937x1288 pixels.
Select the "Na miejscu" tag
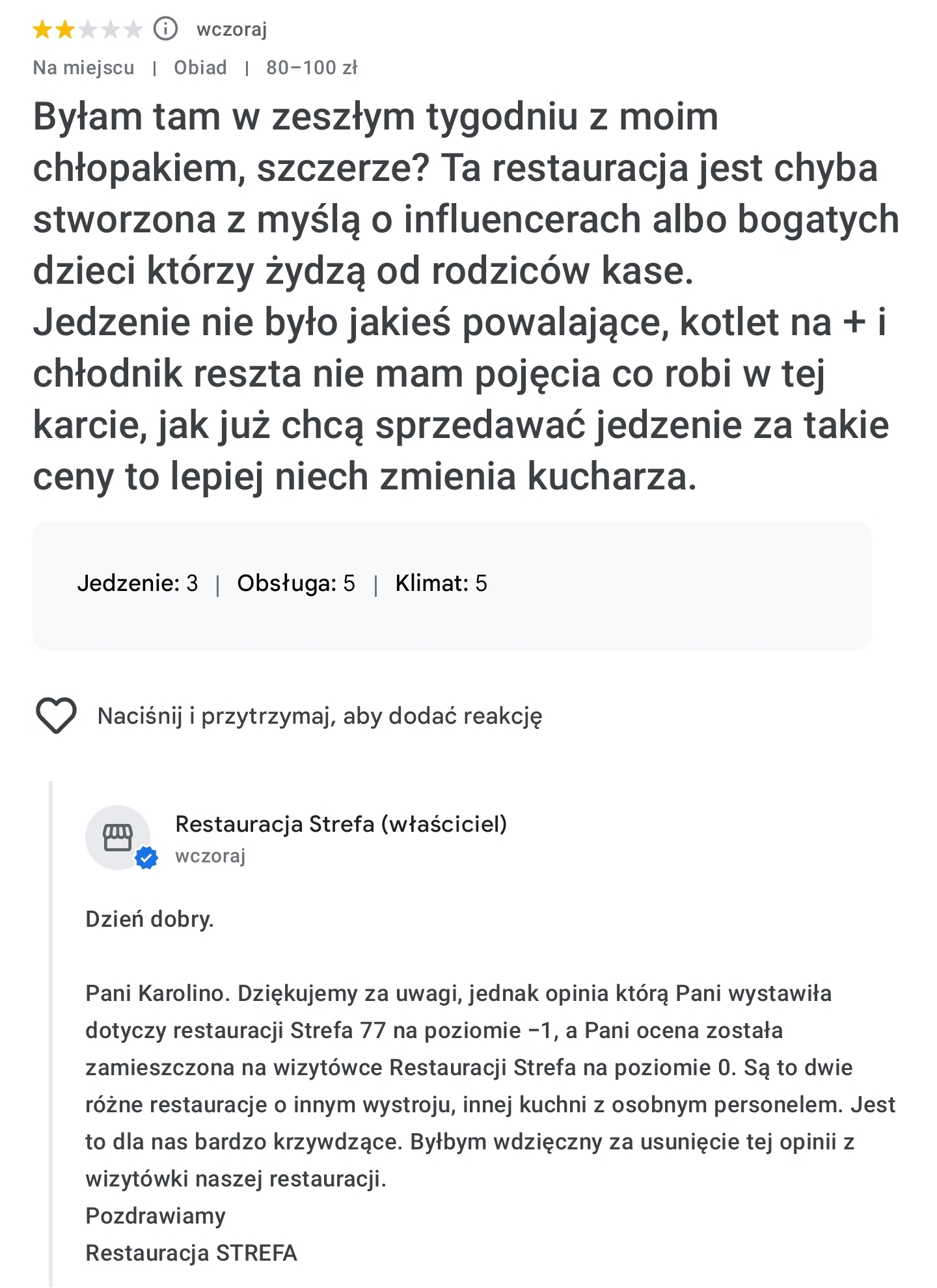pyautogui.click(x=83, y=68)
